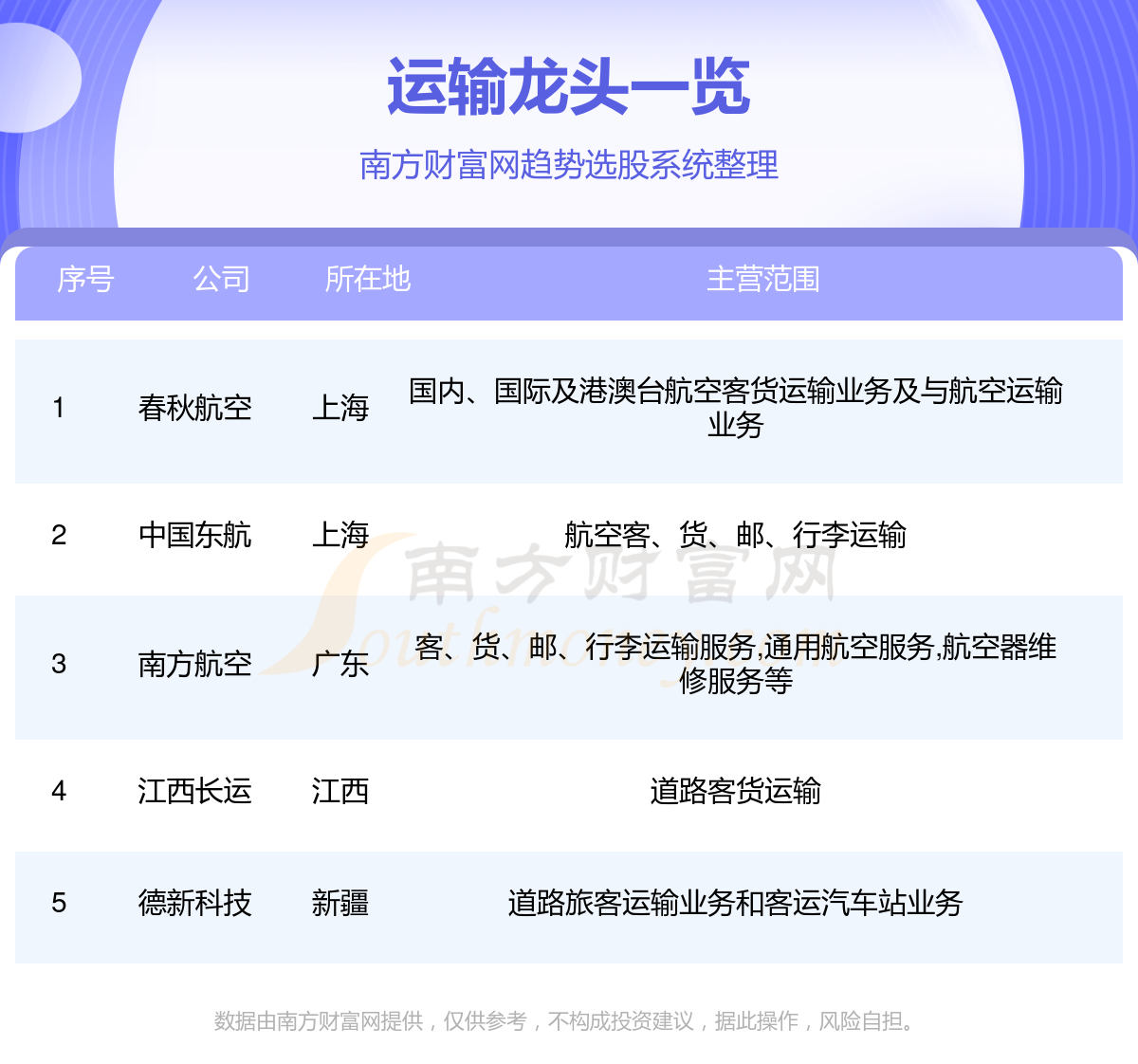Select company 江西长运
This screenshot has width=1138, height=1064.
(x=195, y=791)
